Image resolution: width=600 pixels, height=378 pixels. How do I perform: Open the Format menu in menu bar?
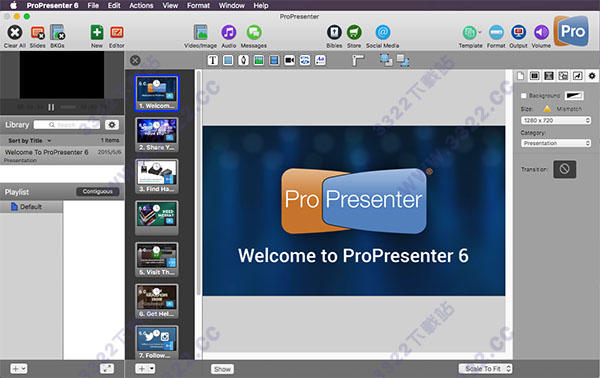pos(198,5)
